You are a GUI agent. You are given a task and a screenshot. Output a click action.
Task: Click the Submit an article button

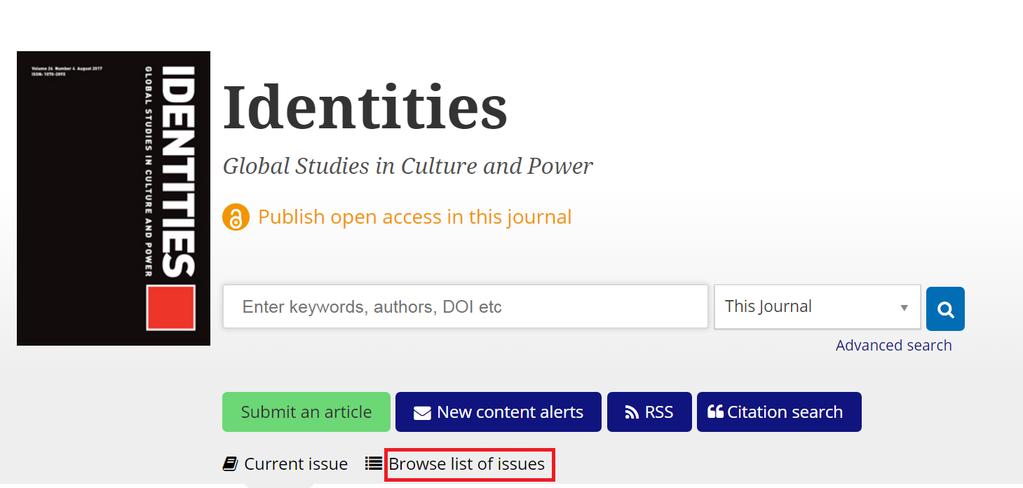point(306,412)
